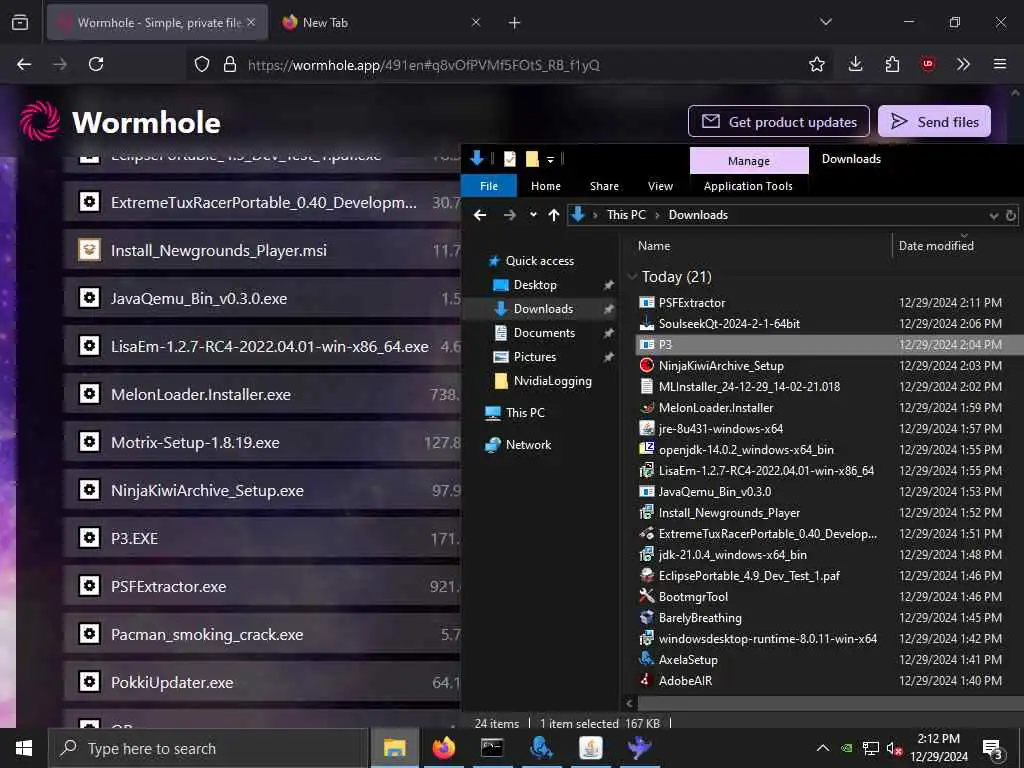This screenshot has height=768, width=1024.
Task: Refresh the Downloads folder view
Action: pyautogui.click(x=1011, y=215)
